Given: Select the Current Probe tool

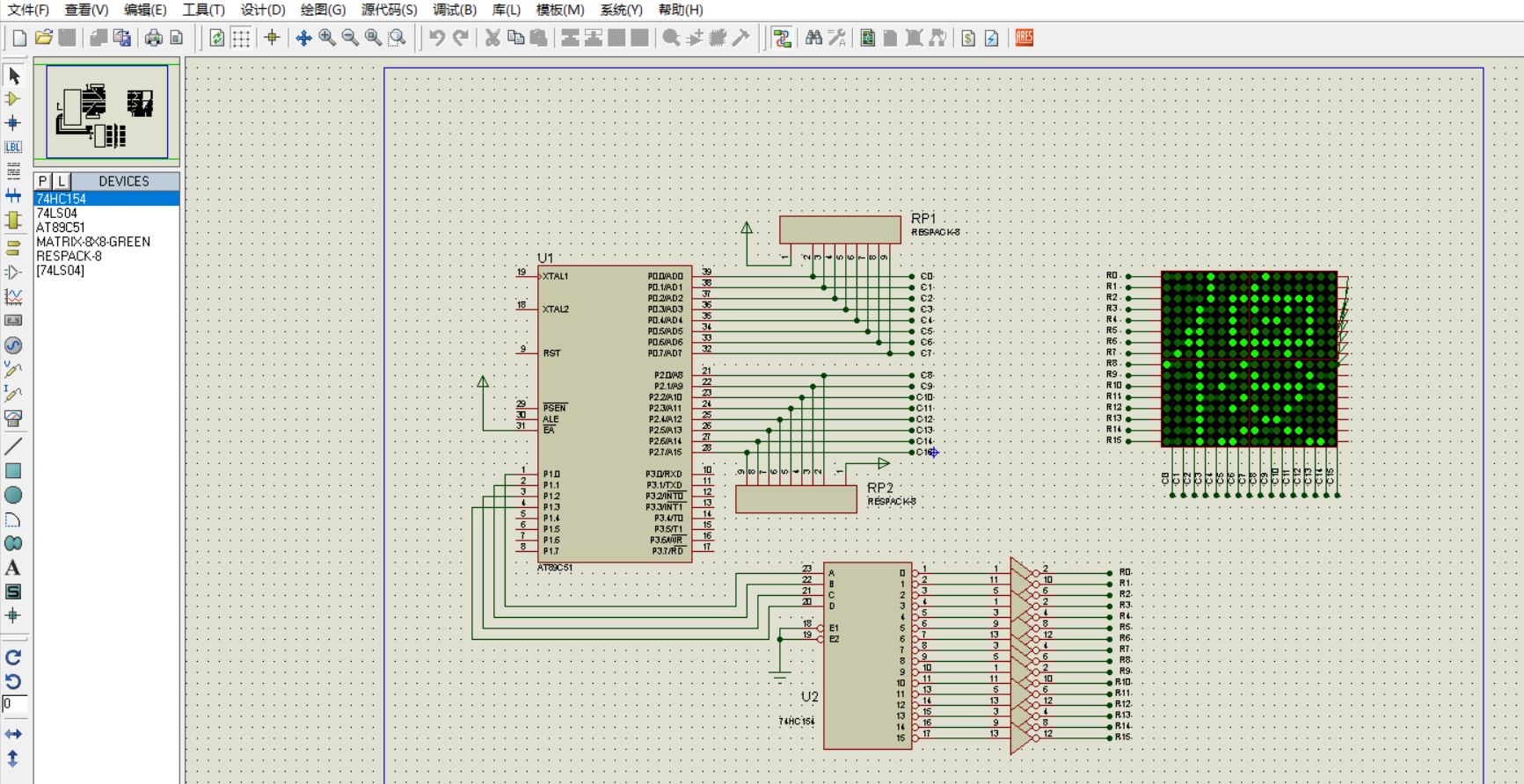Looking at the screenshot, I should coord(13,393).
